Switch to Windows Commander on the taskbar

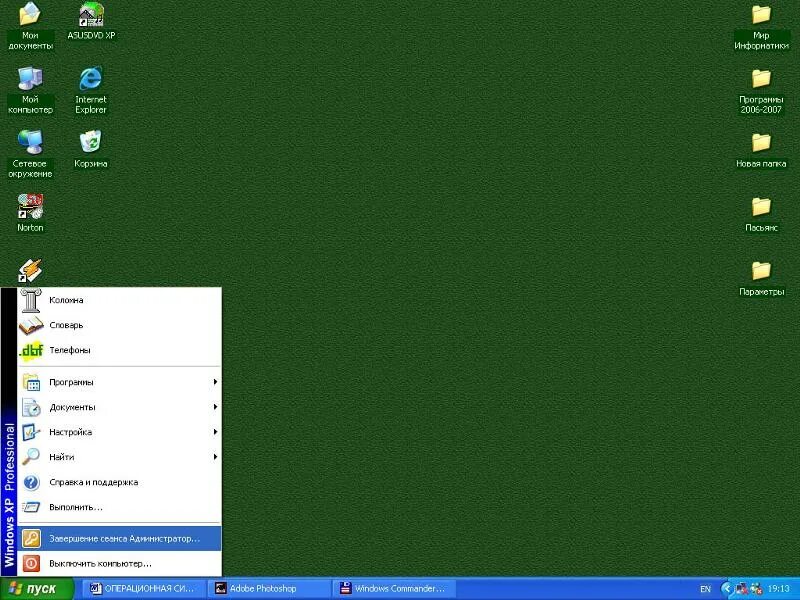point(394,589)
